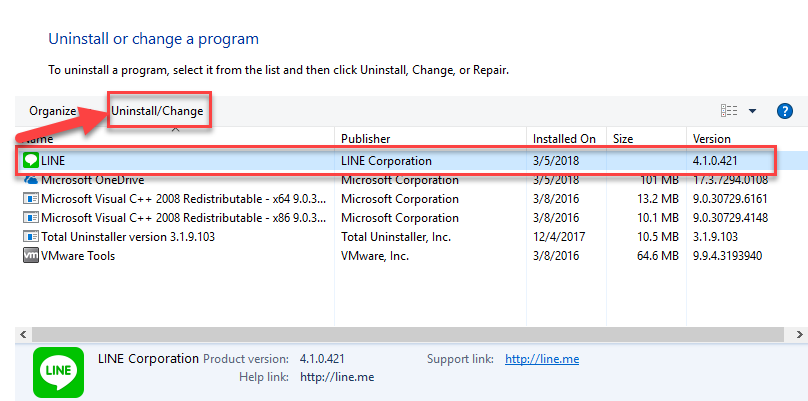Click LINE Corporation publisher cell

tap(386, 161)
